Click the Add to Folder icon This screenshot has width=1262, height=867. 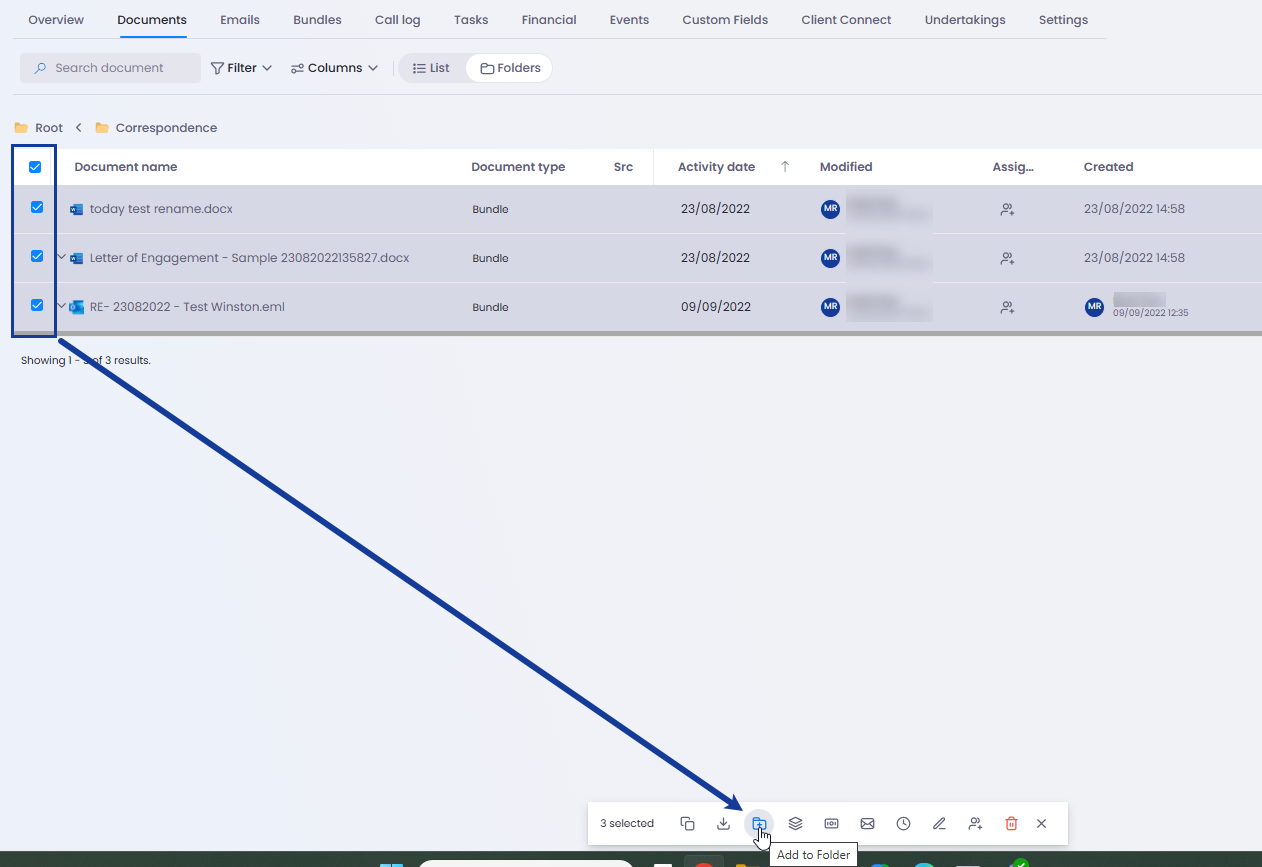(x=759, y=823)
